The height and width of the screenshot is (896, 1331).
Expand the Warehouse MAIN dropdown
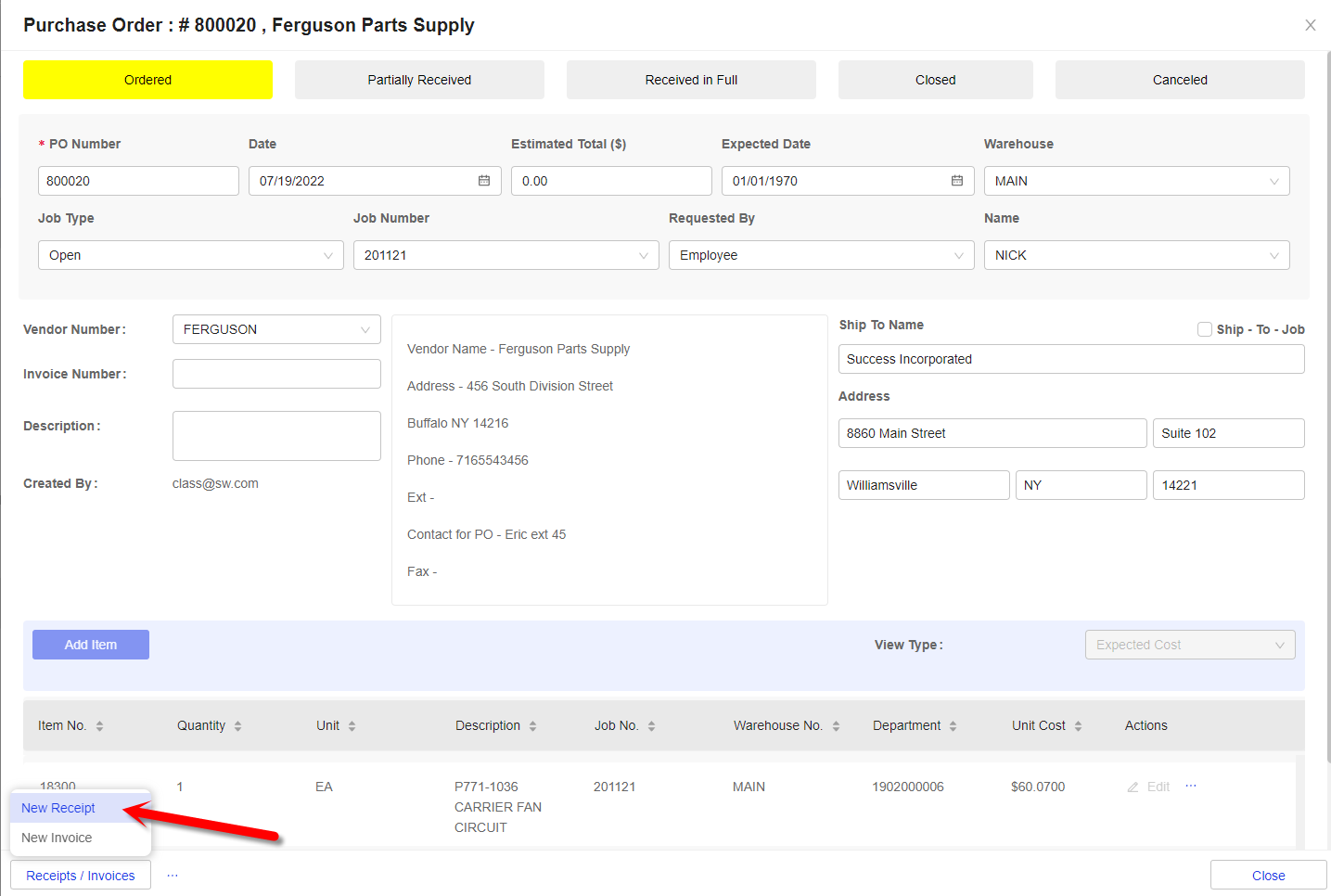[x=1137, y=181]
